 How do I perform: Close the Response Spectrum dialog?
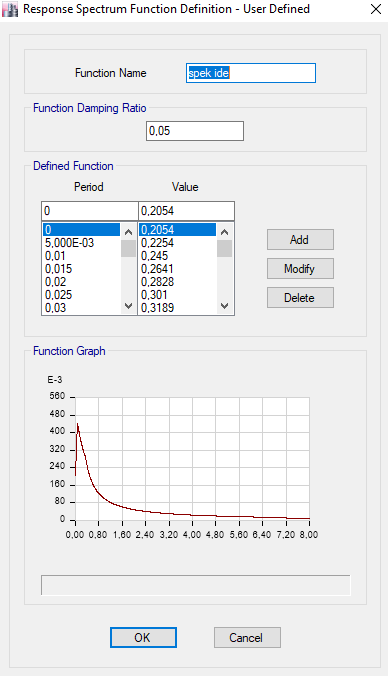(x=375, y=9)
